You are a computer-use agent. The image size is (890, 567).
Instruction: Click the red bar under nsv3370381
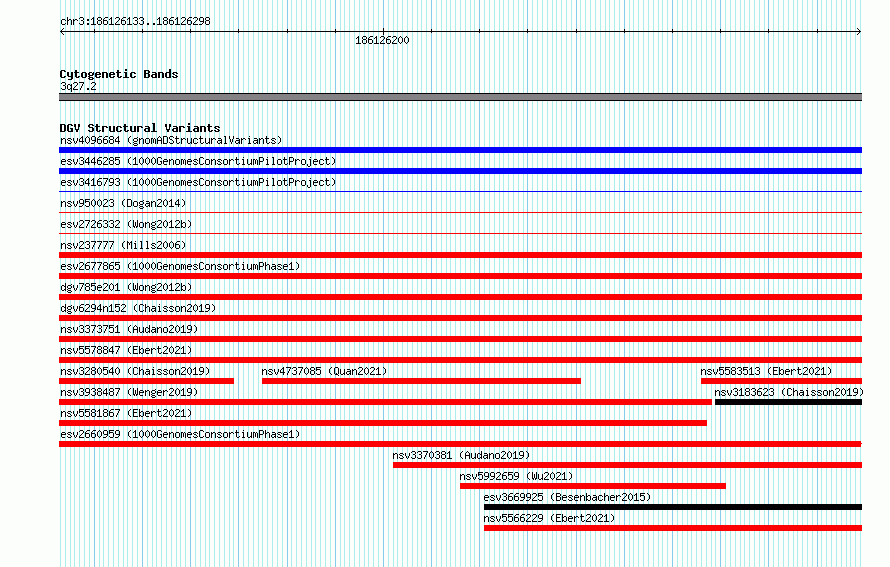click(x=627, y=465)
